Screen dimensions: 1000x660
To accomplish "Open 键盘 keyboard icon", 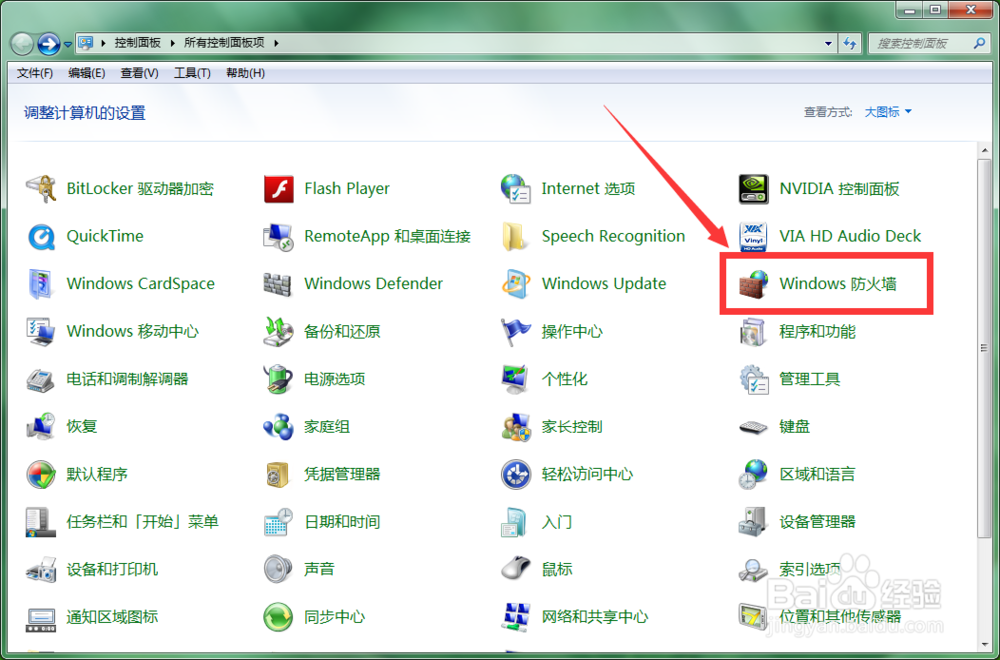I will [753, 427].
